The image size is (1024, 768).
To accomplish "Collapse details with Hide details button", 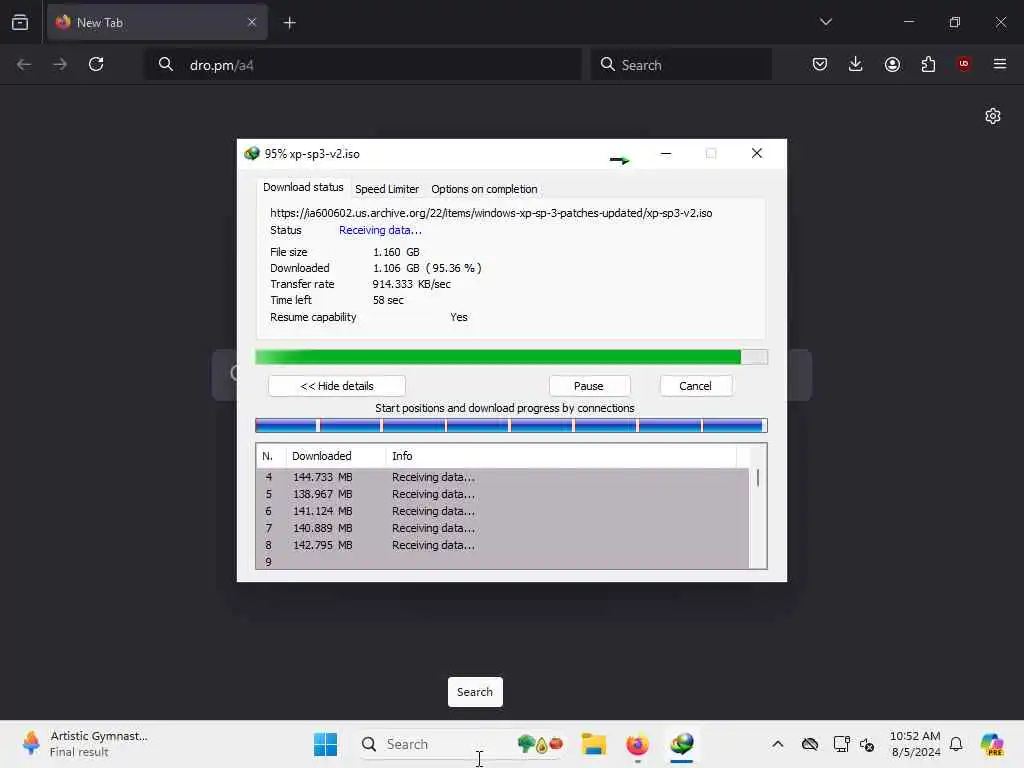I will click(337, 386).
